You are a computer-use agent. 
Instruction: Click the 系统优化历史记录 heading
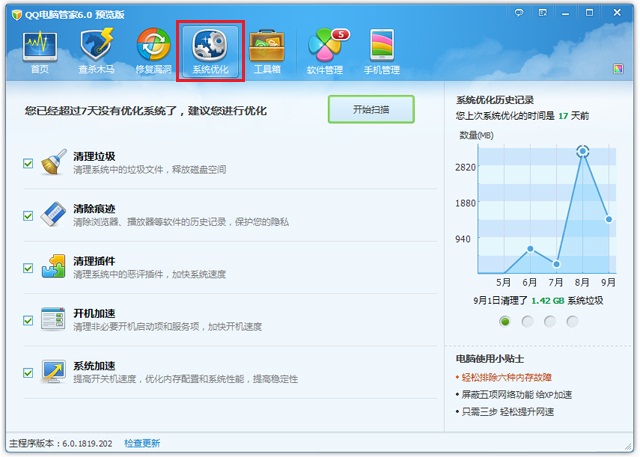click(x=495, y=100)
